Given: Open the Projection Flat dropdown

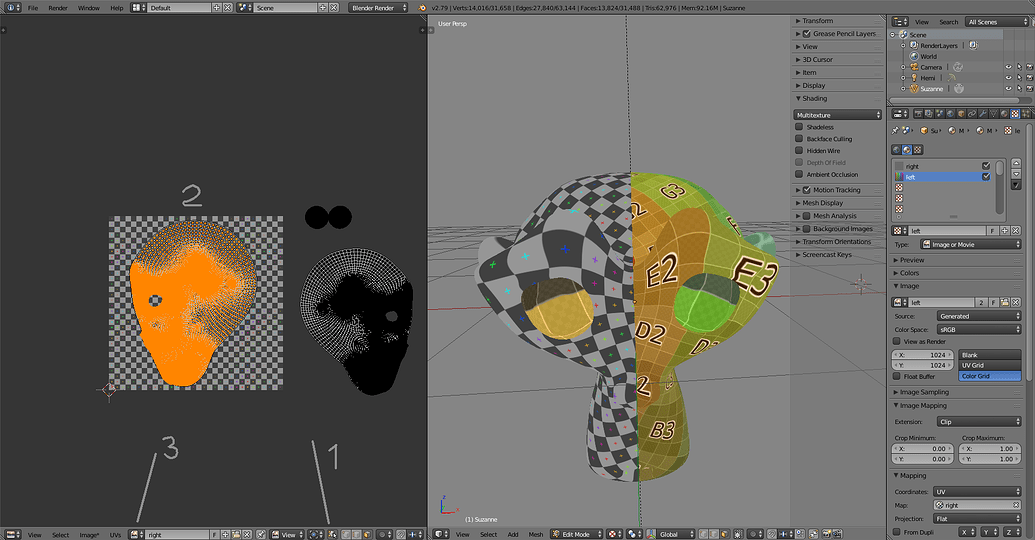Looking at the screenshot, I should (978, 519).
